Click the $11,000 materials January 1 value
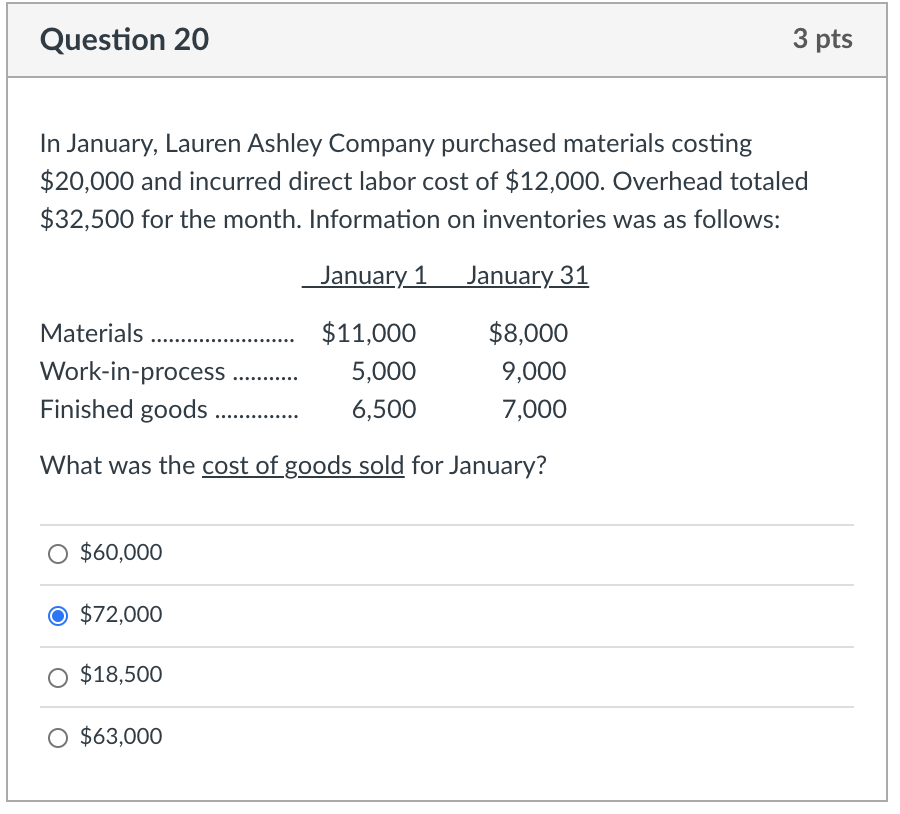Viewport: 900px width, 814px height. [369, 333]
